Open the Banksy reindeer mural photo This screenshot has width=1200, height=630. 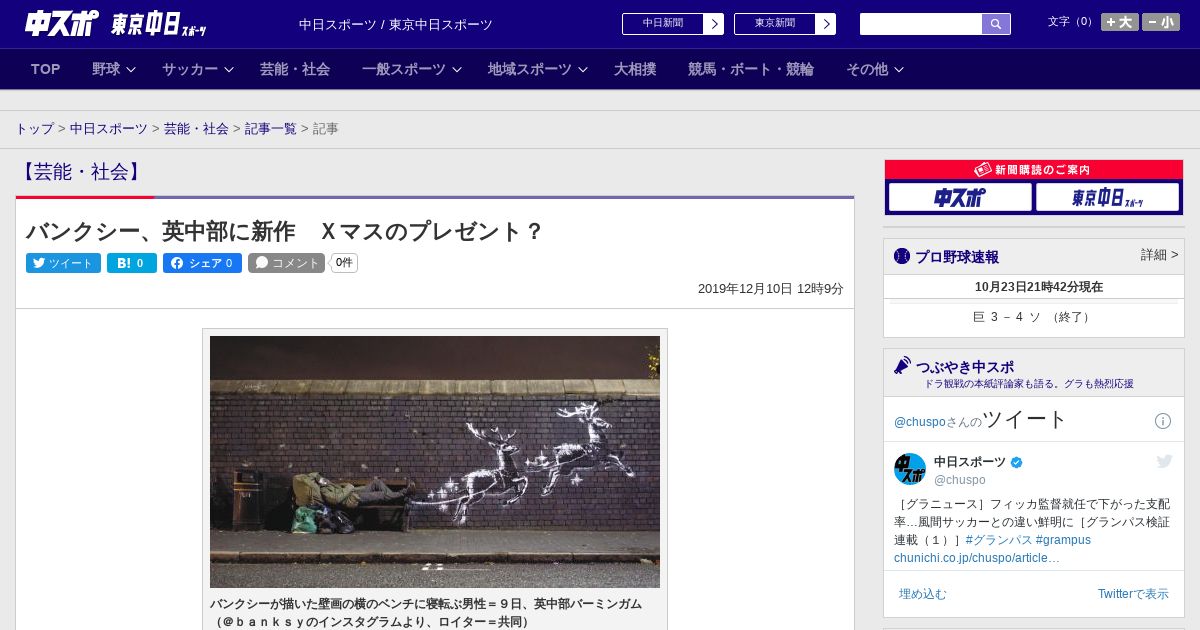click(435, 462)
